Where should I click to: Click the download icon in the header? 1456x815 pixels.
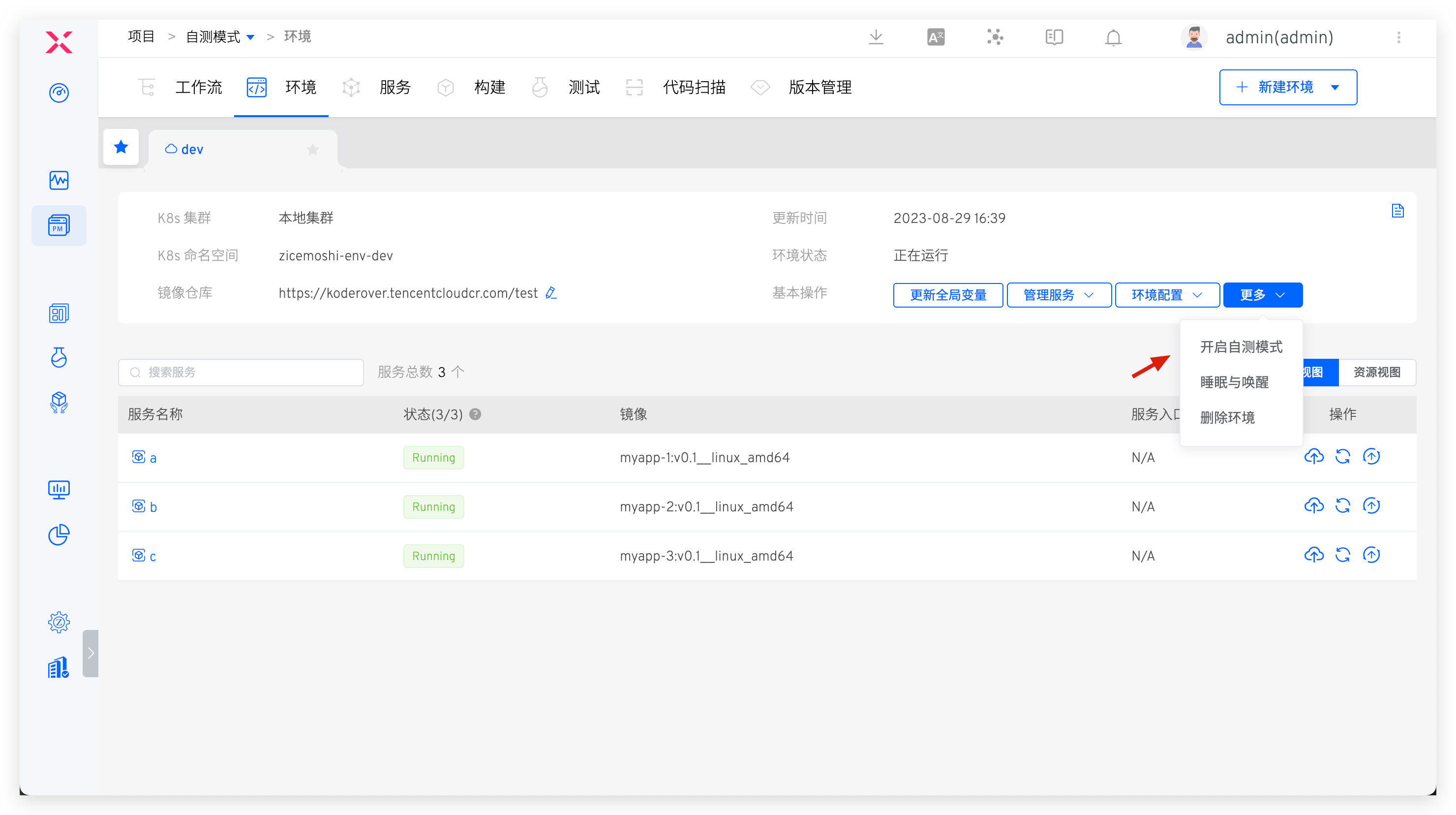click(876, 37)
